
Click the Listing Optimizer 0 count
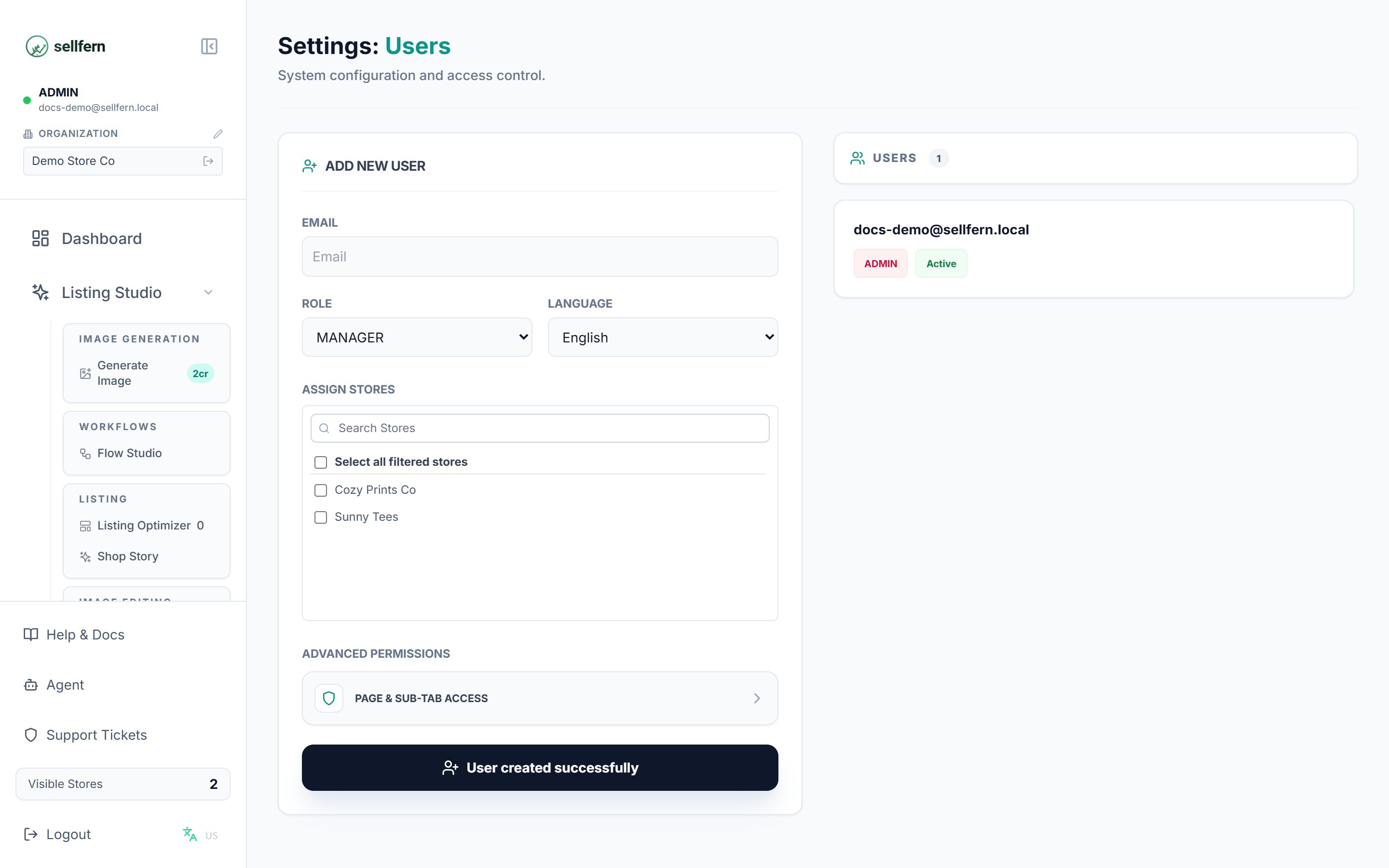[x=200, y=526]
